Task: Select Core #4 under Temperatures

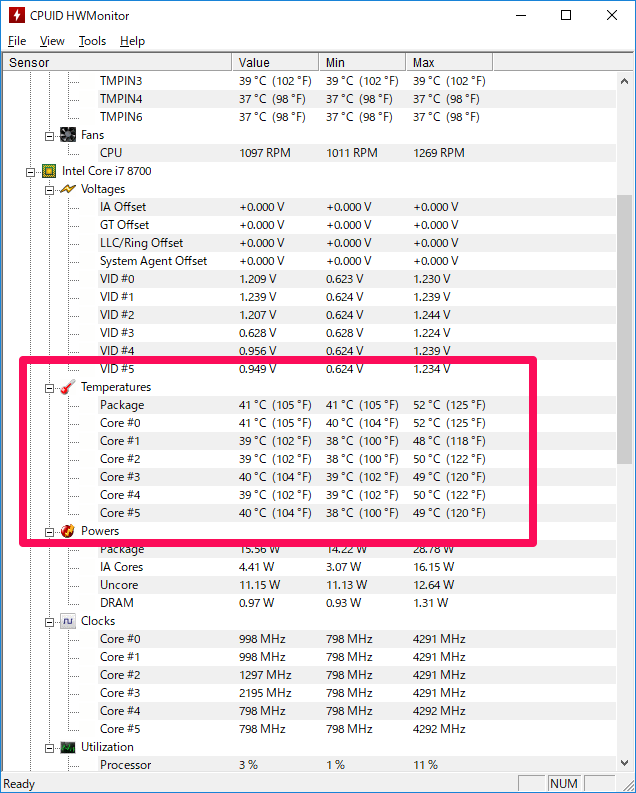Action: (x=357, y=495)
